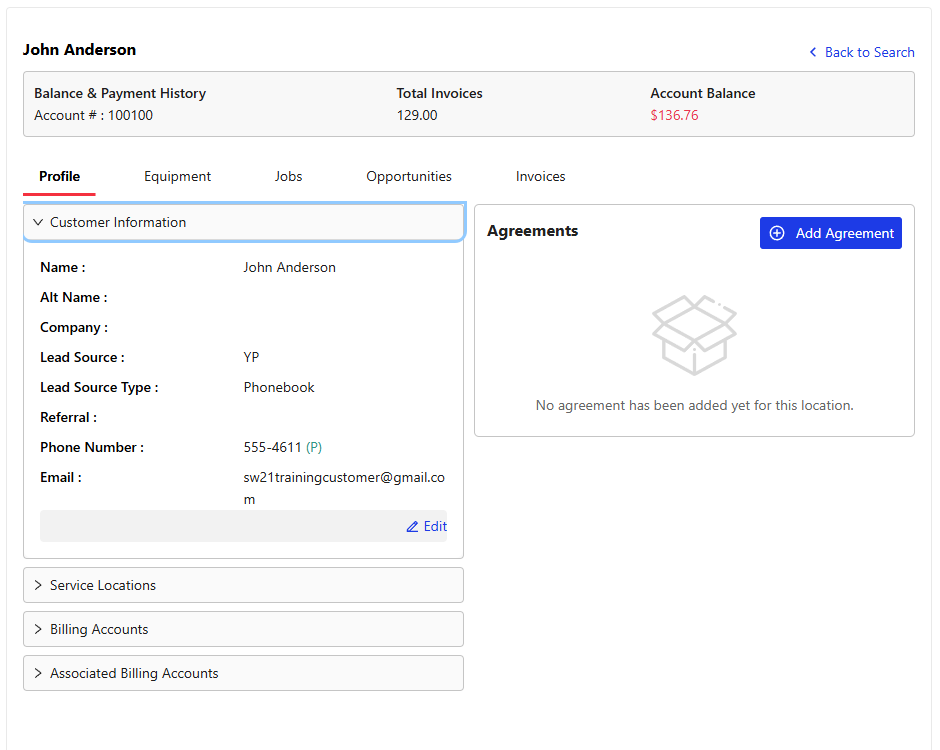The height and width of the screenshot is (750, 940).
Task: Click the red account balance $136.76
Action: [674, 115]
